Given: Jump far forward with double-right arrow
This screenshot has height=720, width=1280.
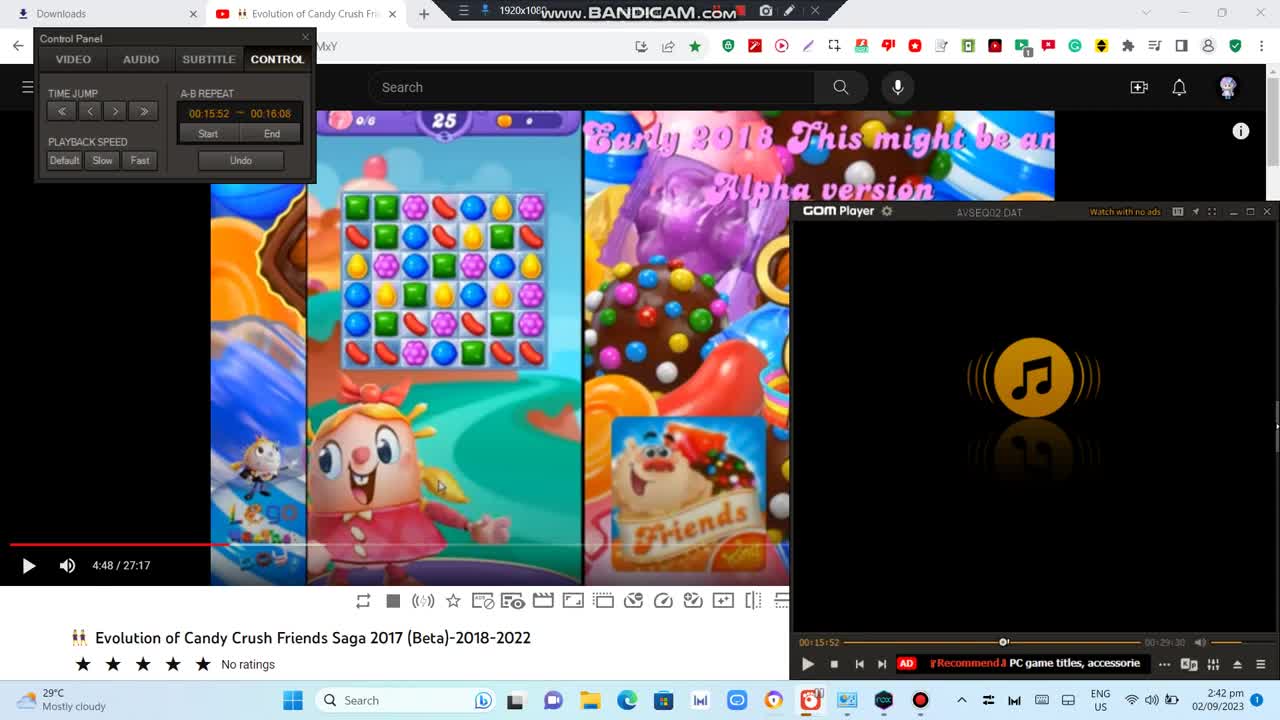Looking at the screenshot, I should coord(144,112).
